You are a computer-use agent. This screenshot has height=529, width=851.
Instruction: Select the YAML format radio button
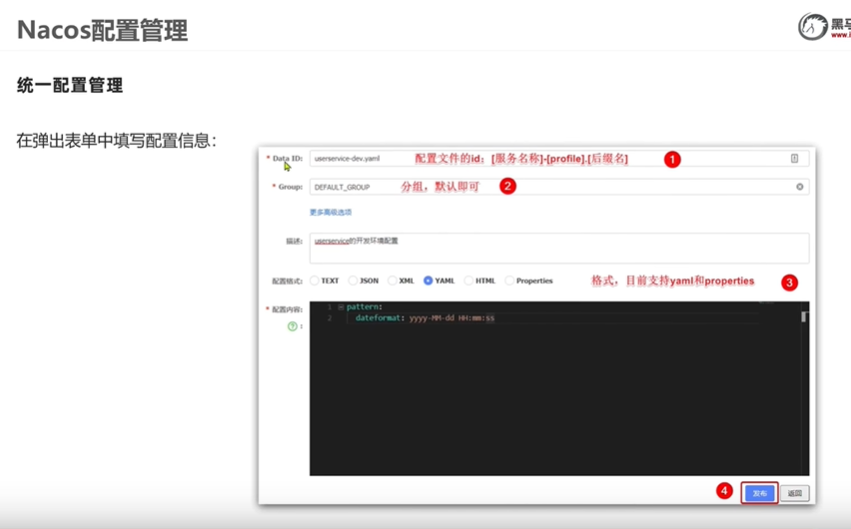click(x=428, y=281)
